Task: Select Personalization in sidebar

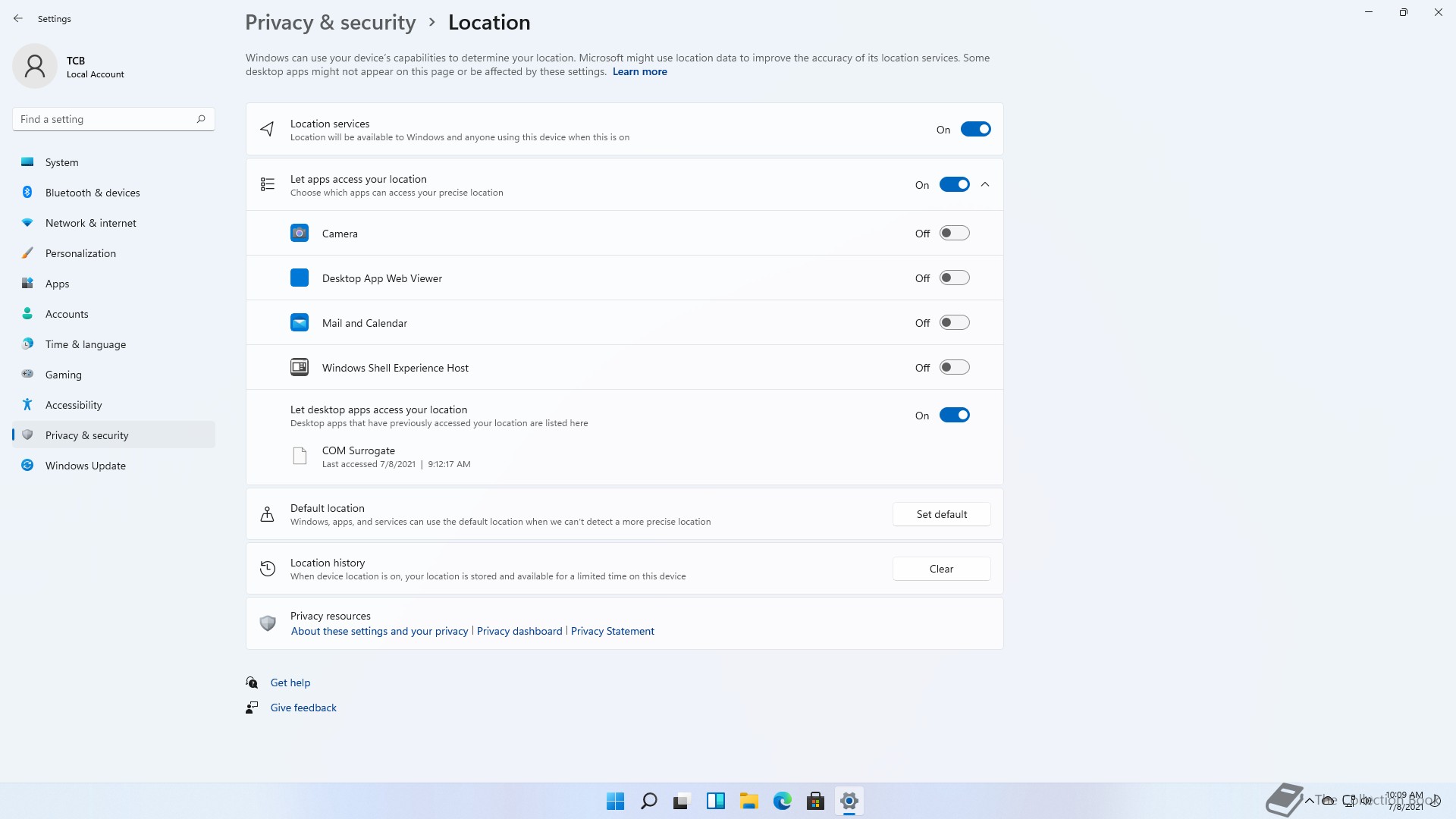Action: 114,253
